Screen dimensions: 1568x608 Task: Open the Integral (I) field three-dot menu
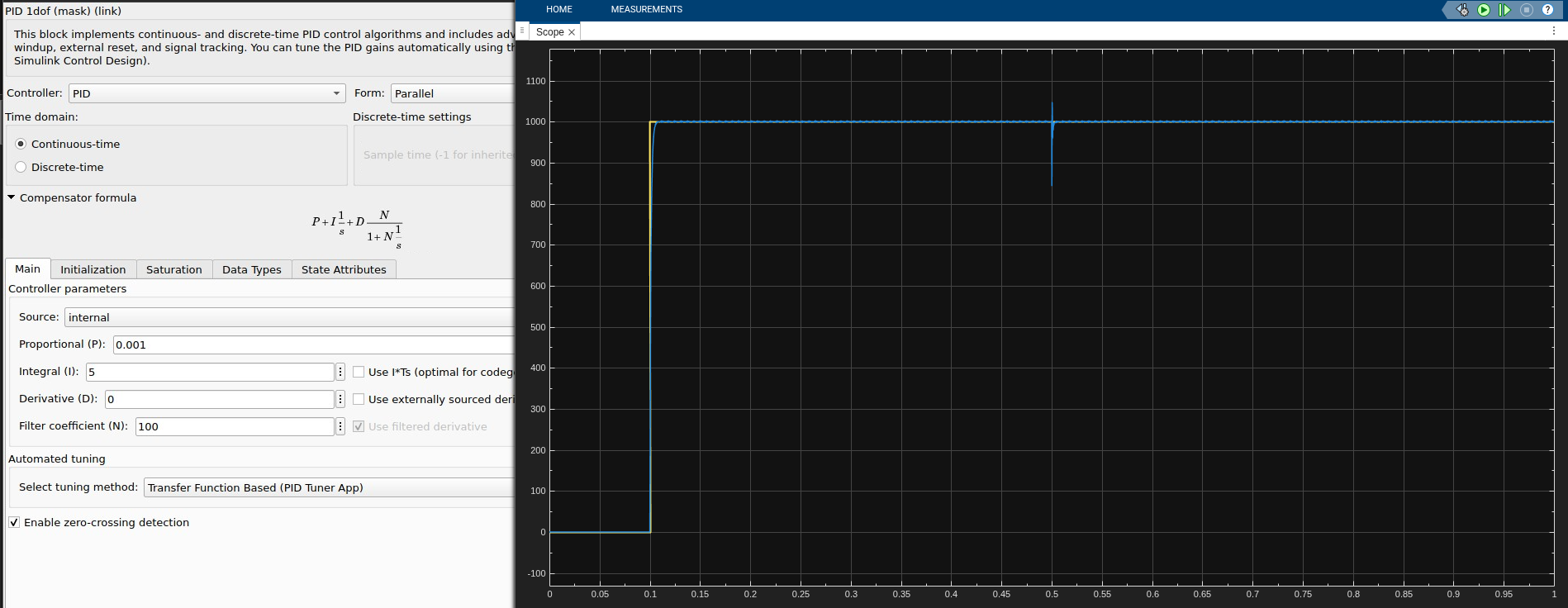340,372
